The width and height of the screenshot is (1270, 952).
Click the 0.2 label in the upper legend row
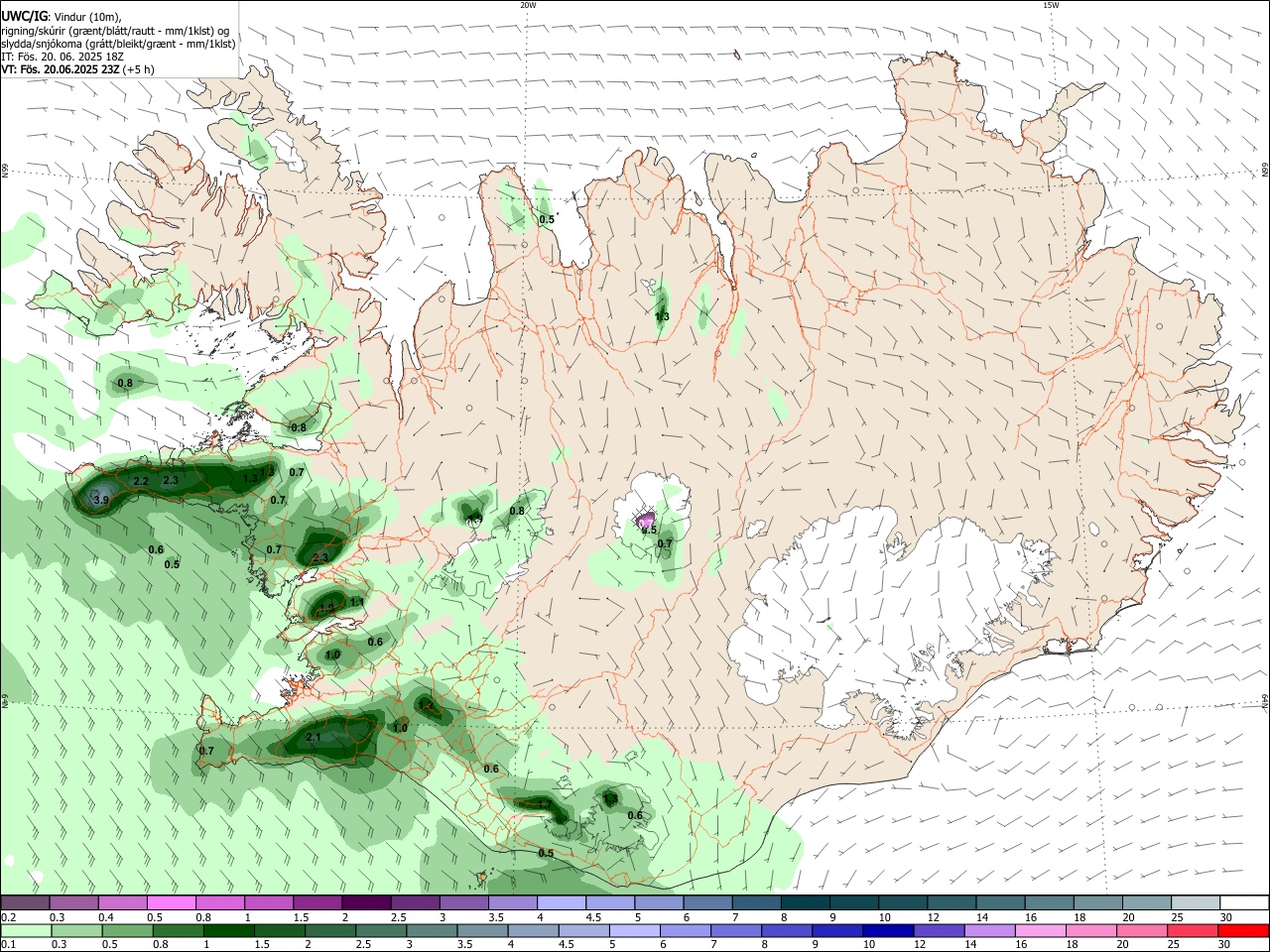(8, 917)
